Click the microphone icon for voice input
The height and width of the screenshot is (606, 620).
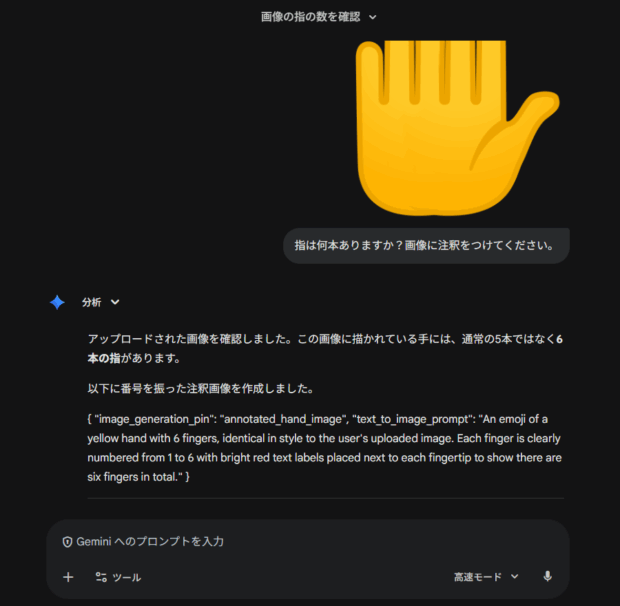[x=548, y=577]
